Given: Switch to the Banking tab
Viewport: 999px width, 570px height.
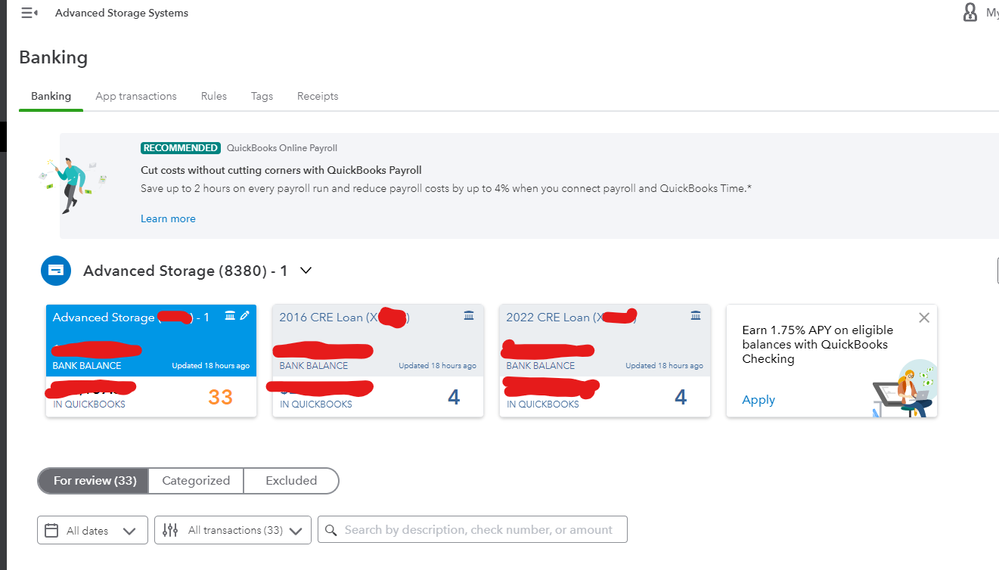Looking at the screenshot, I should point(51,96).
